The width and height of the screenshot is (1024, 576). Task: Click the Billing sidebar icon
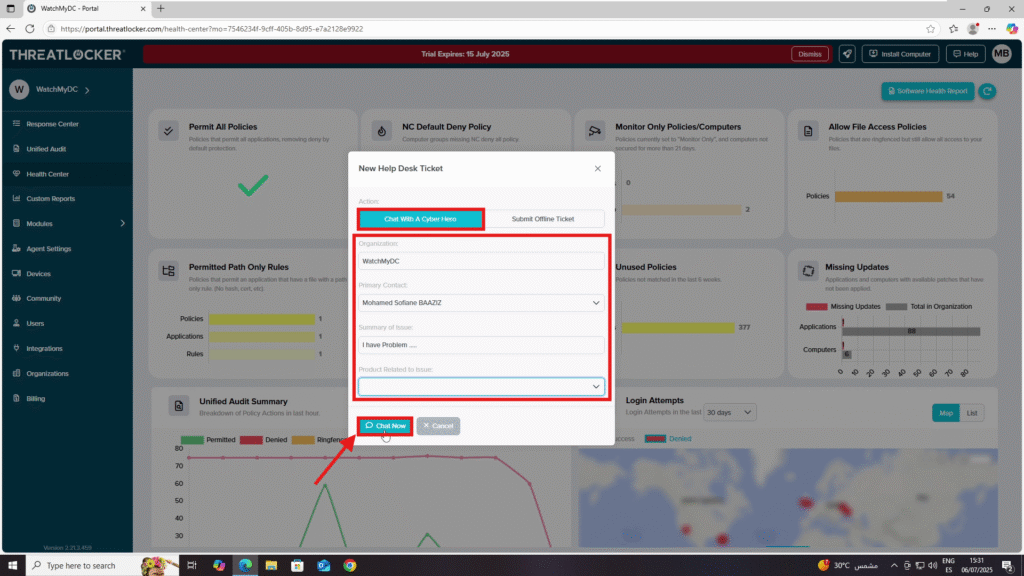[x=16, y=398]
